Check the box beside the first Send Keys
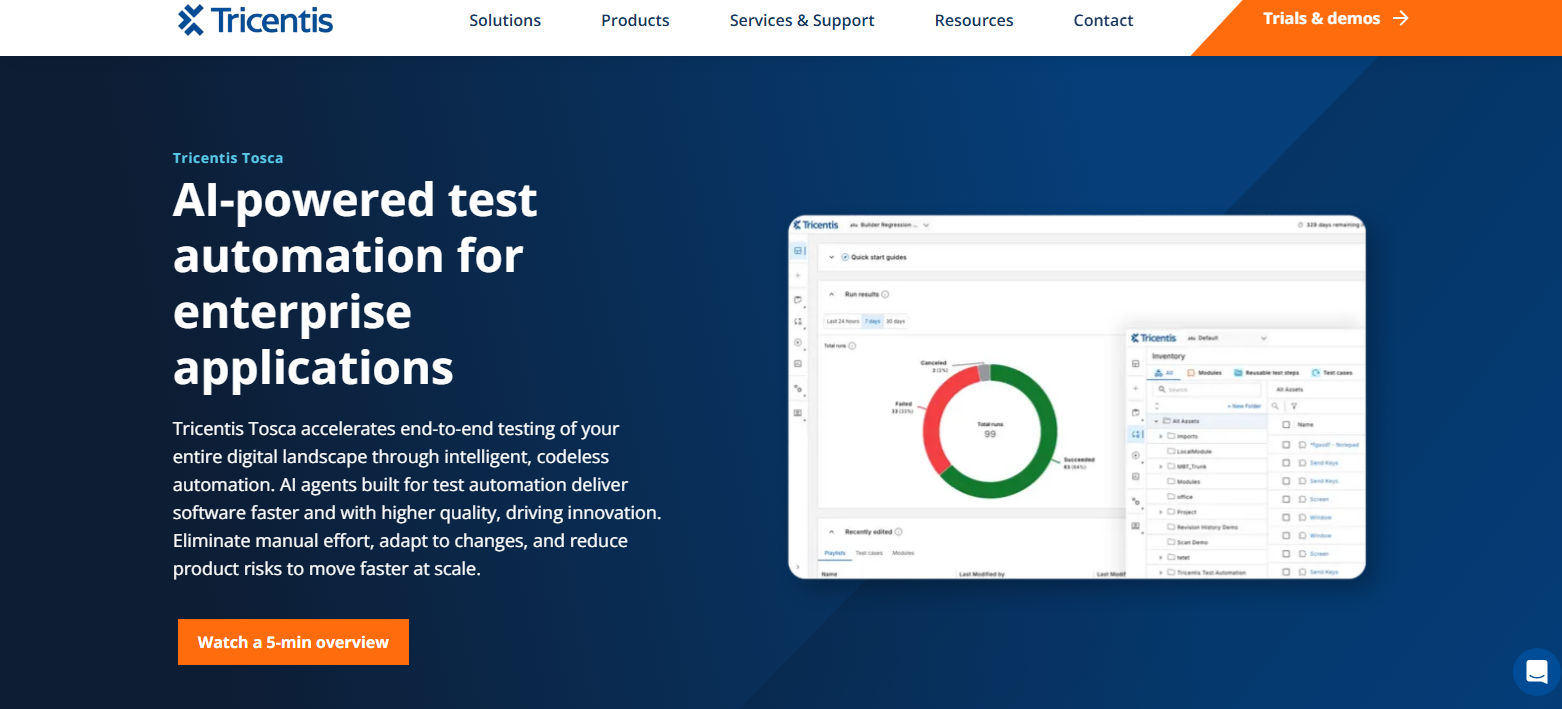 1286,463
